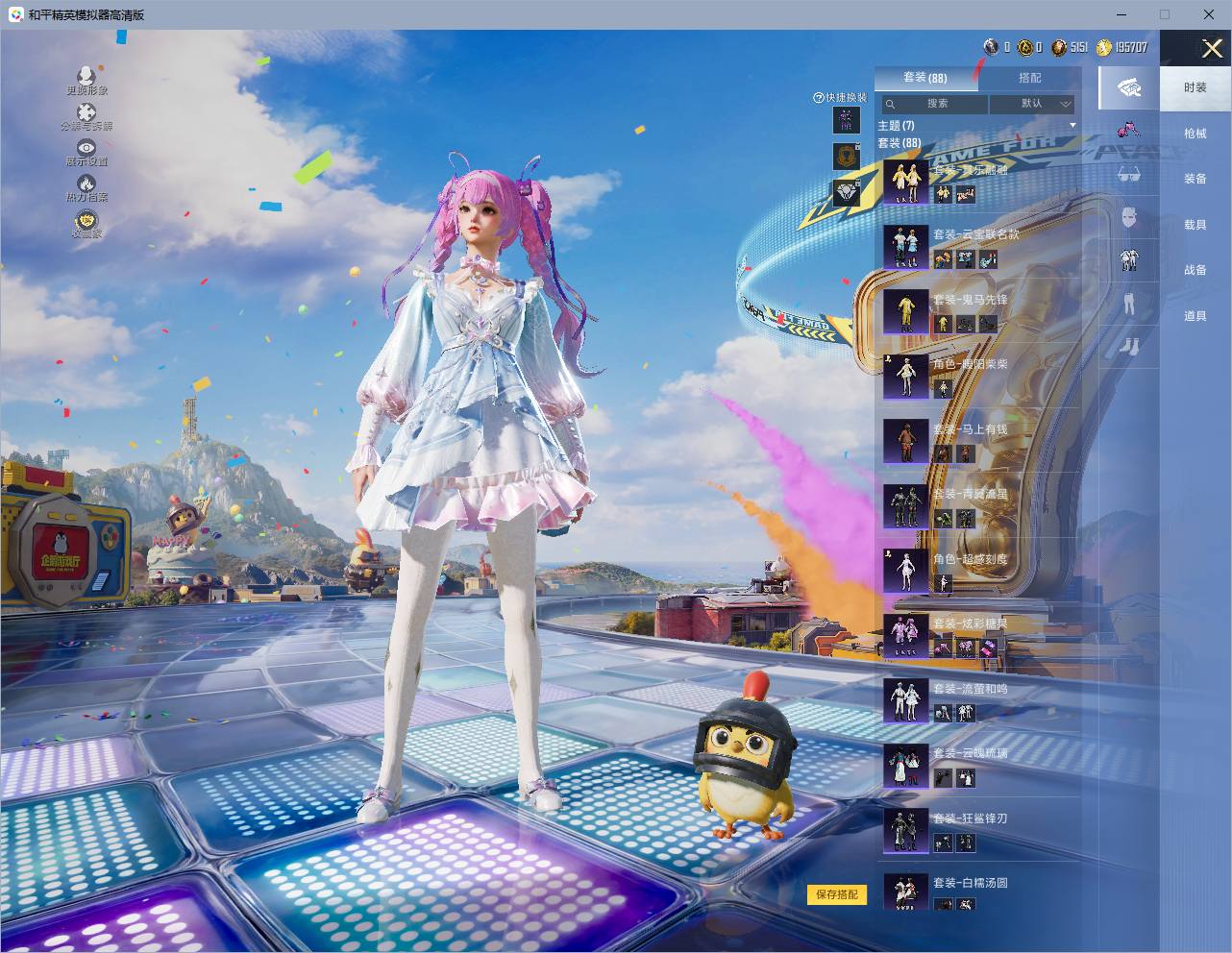Select the 套装-马上有钱 outfit thumbnail
Image resolution: width=1232 pixels, height=953 pixels.
(906, 442)
